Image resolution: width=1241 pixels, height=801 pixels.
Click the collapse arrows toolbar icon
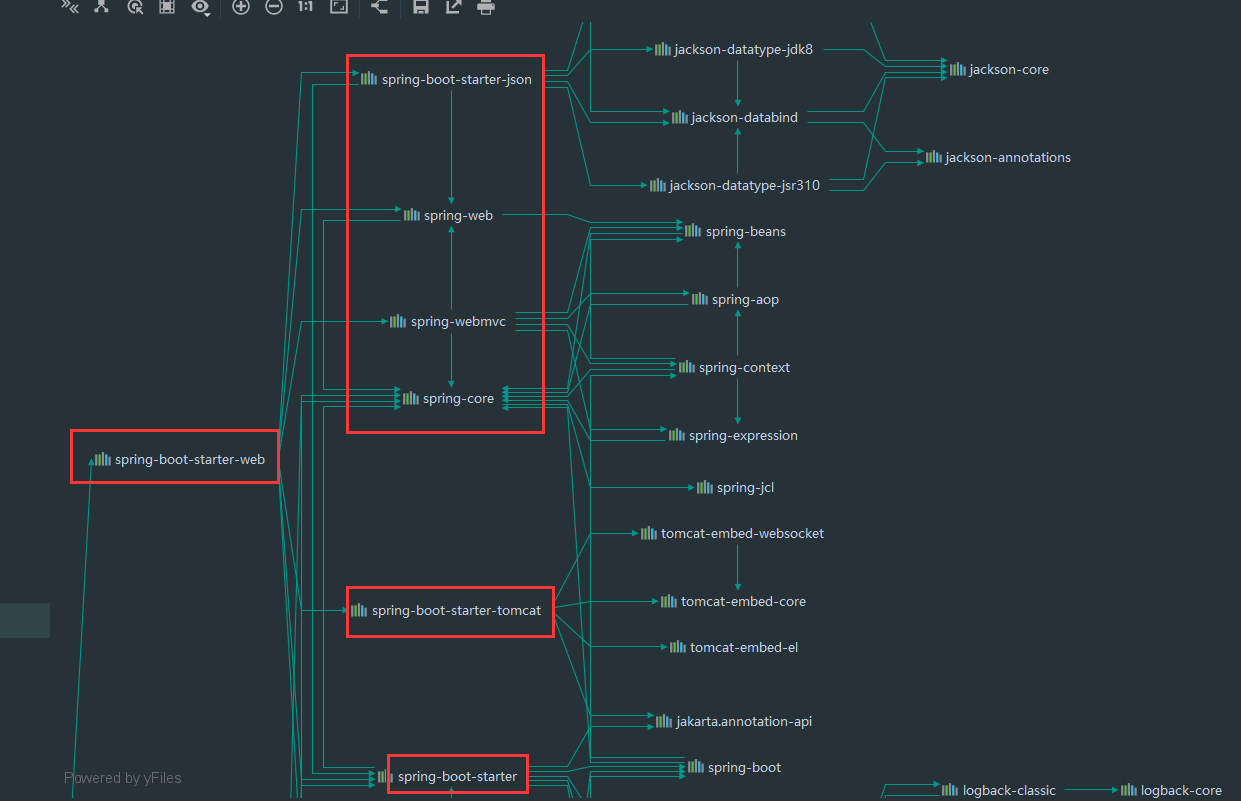point(70,6)
